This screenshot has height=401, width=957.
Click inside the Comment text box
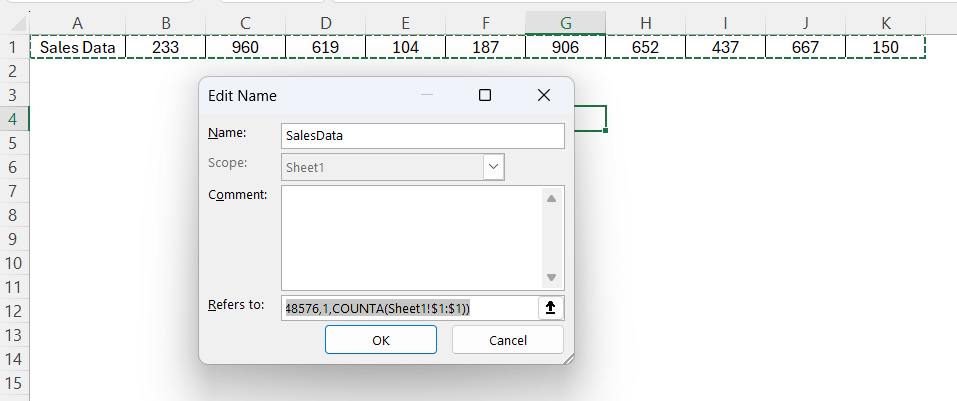(x=412, y=238)
